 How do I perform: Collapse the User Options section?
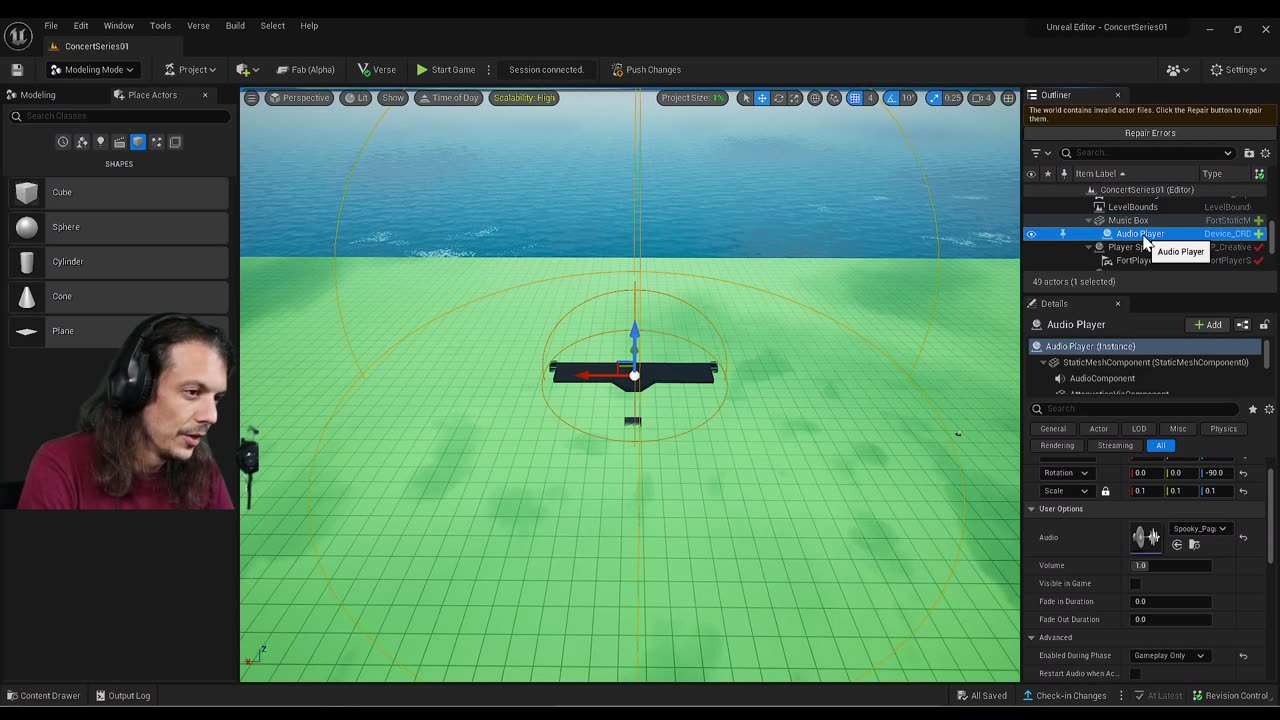coord(1031,509)
